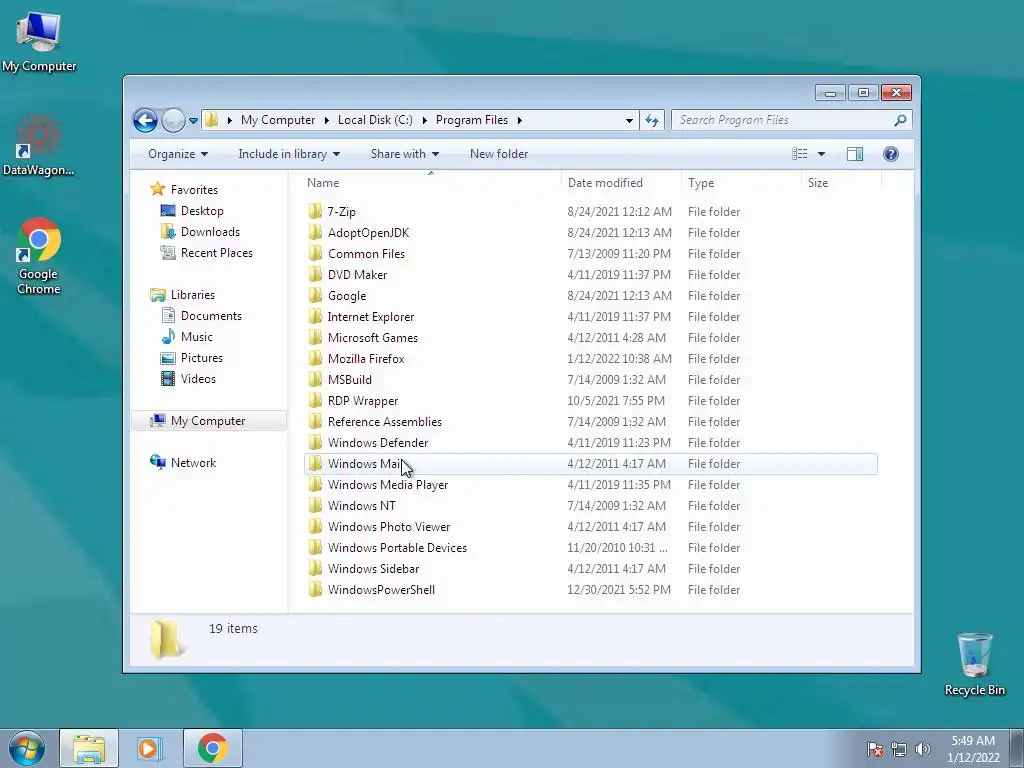
Task: Click the Windows Start orb
Action: [x=26, y=748]
